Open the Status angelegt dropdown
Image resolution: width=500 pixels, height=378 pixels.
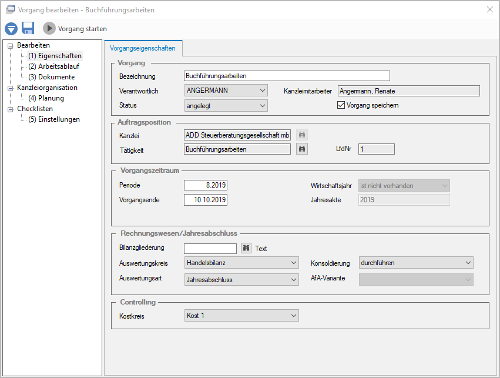coord(226,106)
